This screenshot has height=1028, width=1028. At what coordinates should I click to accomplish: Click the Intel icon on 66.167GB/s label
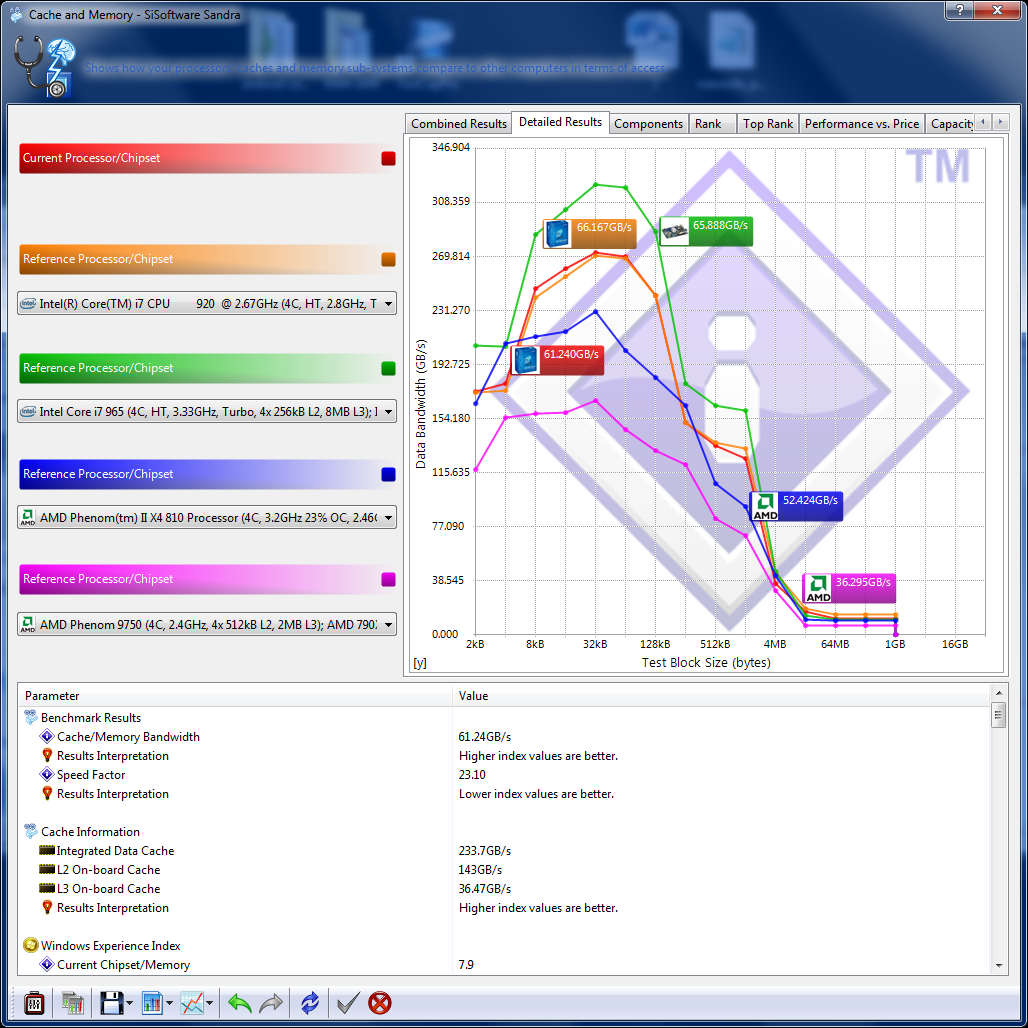[557, 234]
